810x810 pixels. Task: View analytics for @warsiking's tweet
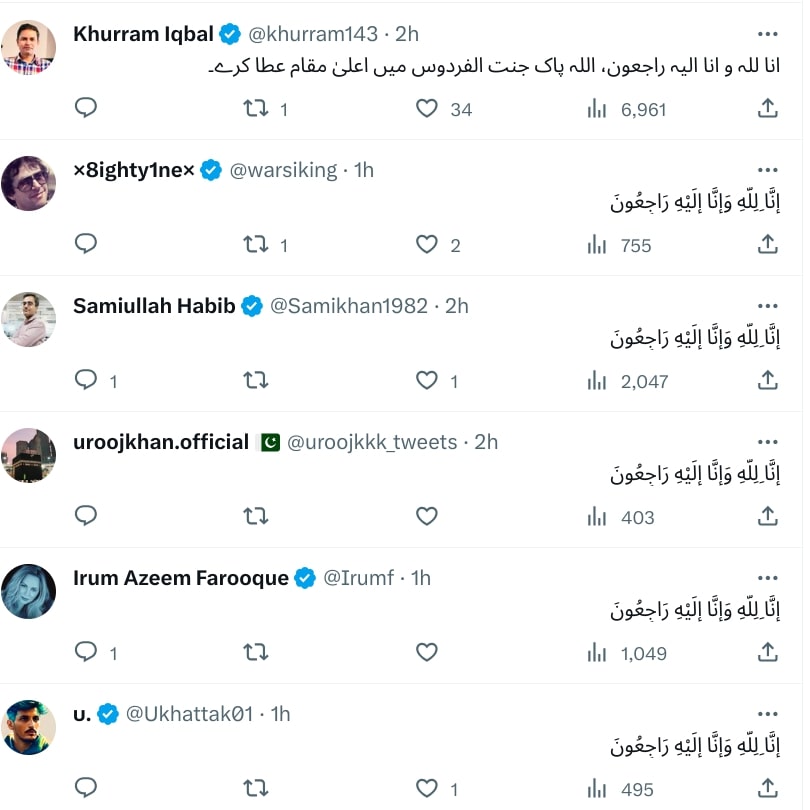598,244
